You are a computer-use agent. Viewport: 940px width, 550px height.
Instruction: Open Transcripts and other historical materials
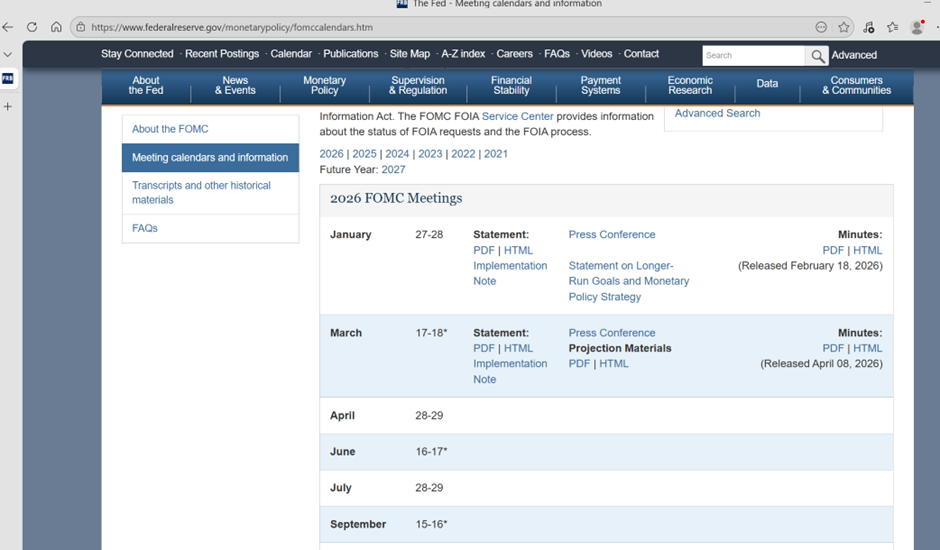click(x=210, y=193)
